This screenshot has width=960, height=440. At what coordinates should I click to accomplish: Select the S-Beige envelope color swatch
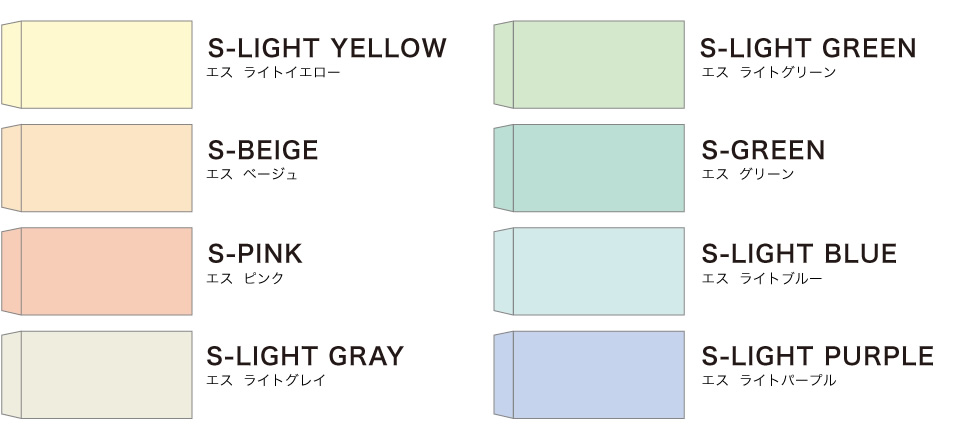coord(98,167)
